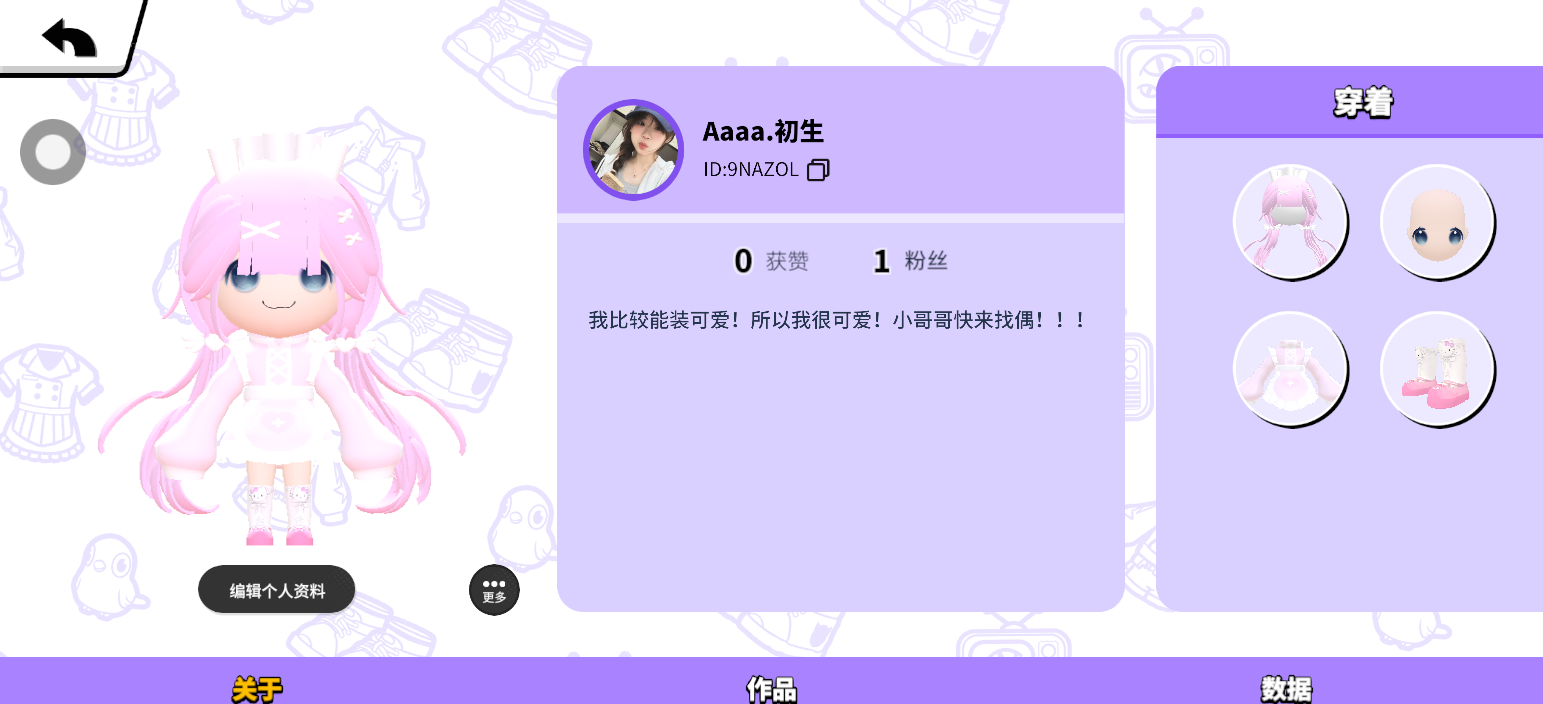This screenshot has width=1543, height=704.
Task: View the 获赞 likes count
Action: pos(771,261)
